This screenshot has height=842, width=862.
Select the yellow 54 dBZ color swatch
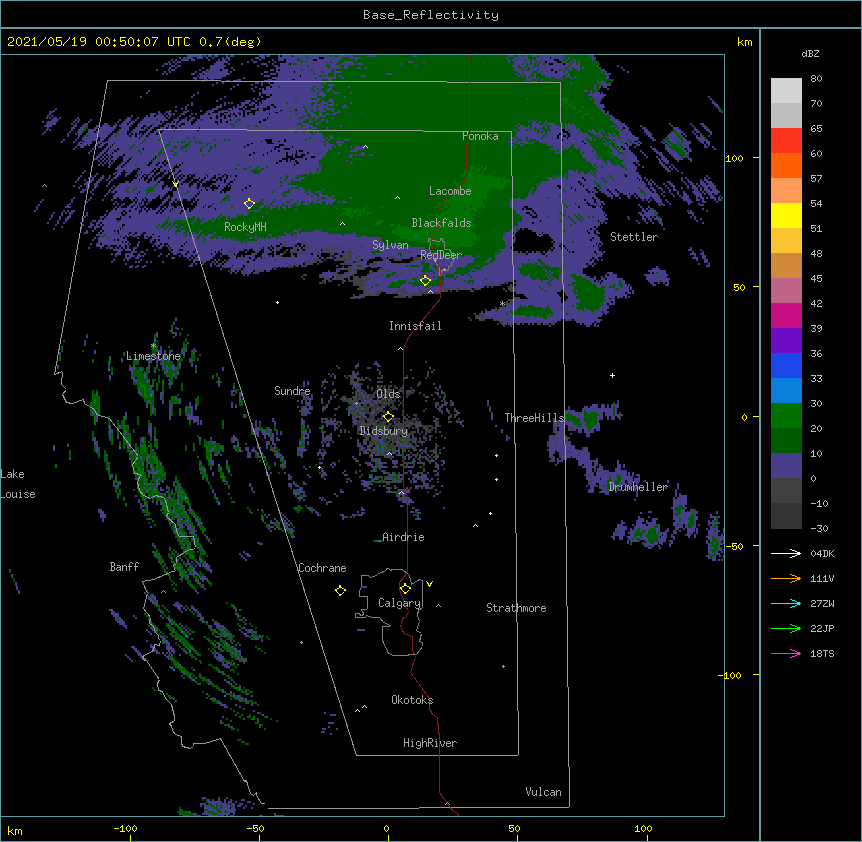point(786,215)
